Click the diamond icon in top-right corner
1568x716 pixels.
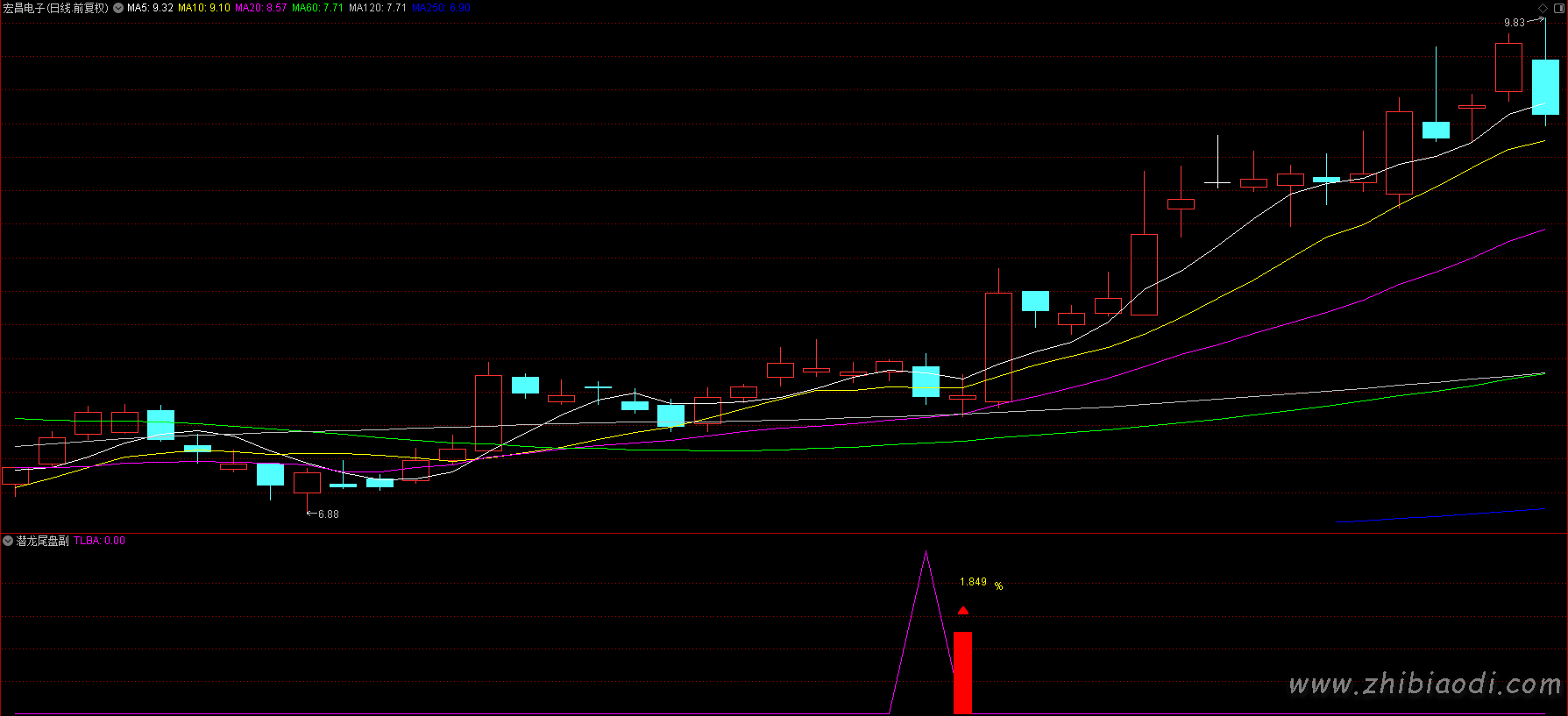pyautogui.click(x=1543, y=8)
